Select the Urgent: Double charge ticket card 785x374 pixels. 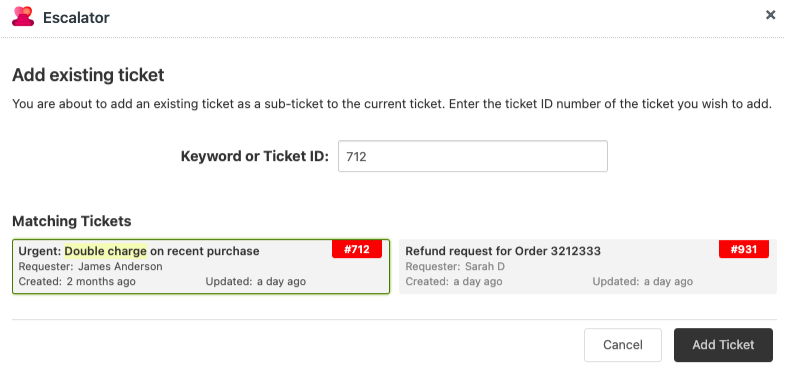pos(201,266)
